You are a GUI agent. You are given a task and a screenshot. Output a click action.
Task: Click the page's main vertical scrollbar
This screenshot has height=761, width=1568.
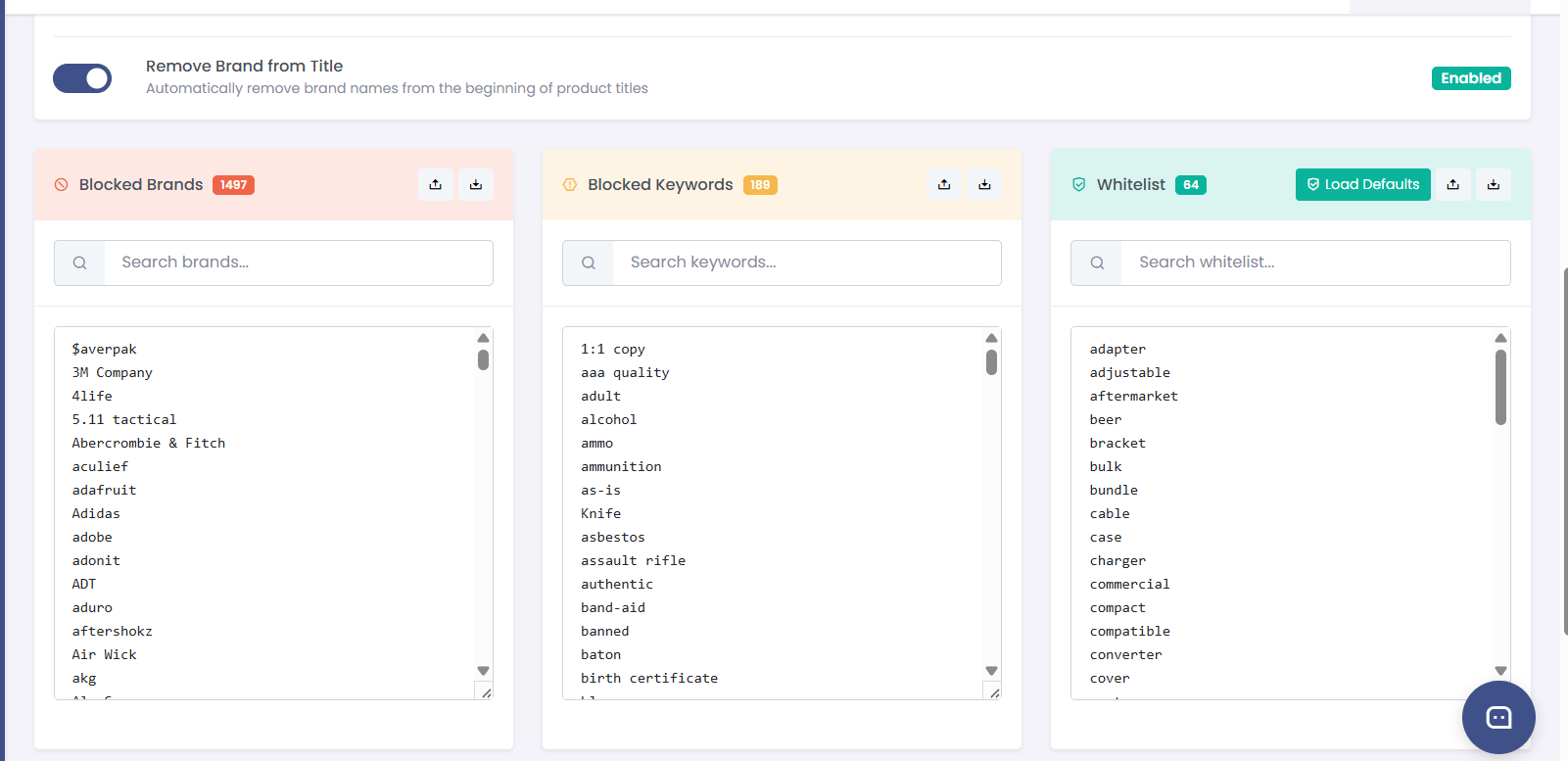(1564, 451)
